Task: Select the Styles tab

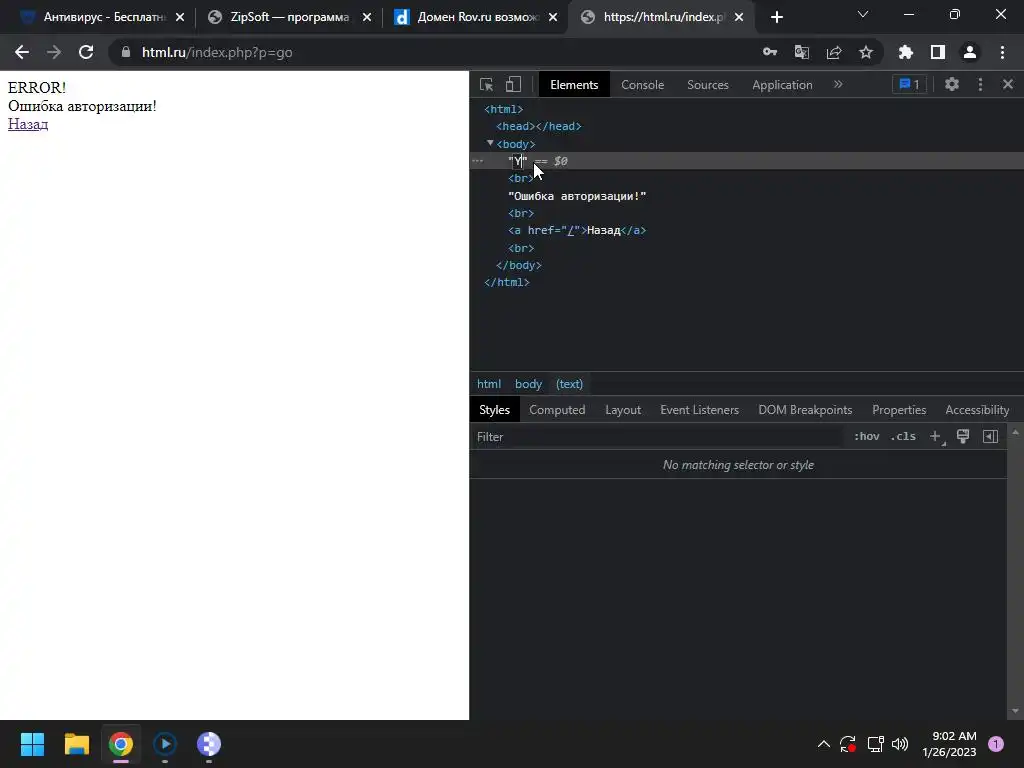Action: 494,410
